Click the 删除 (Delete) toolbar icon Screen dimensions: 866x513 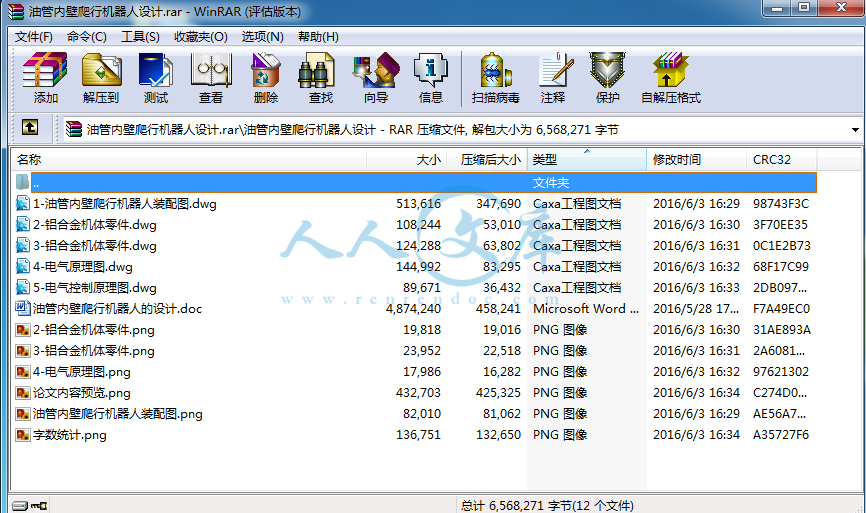(266, 70)
